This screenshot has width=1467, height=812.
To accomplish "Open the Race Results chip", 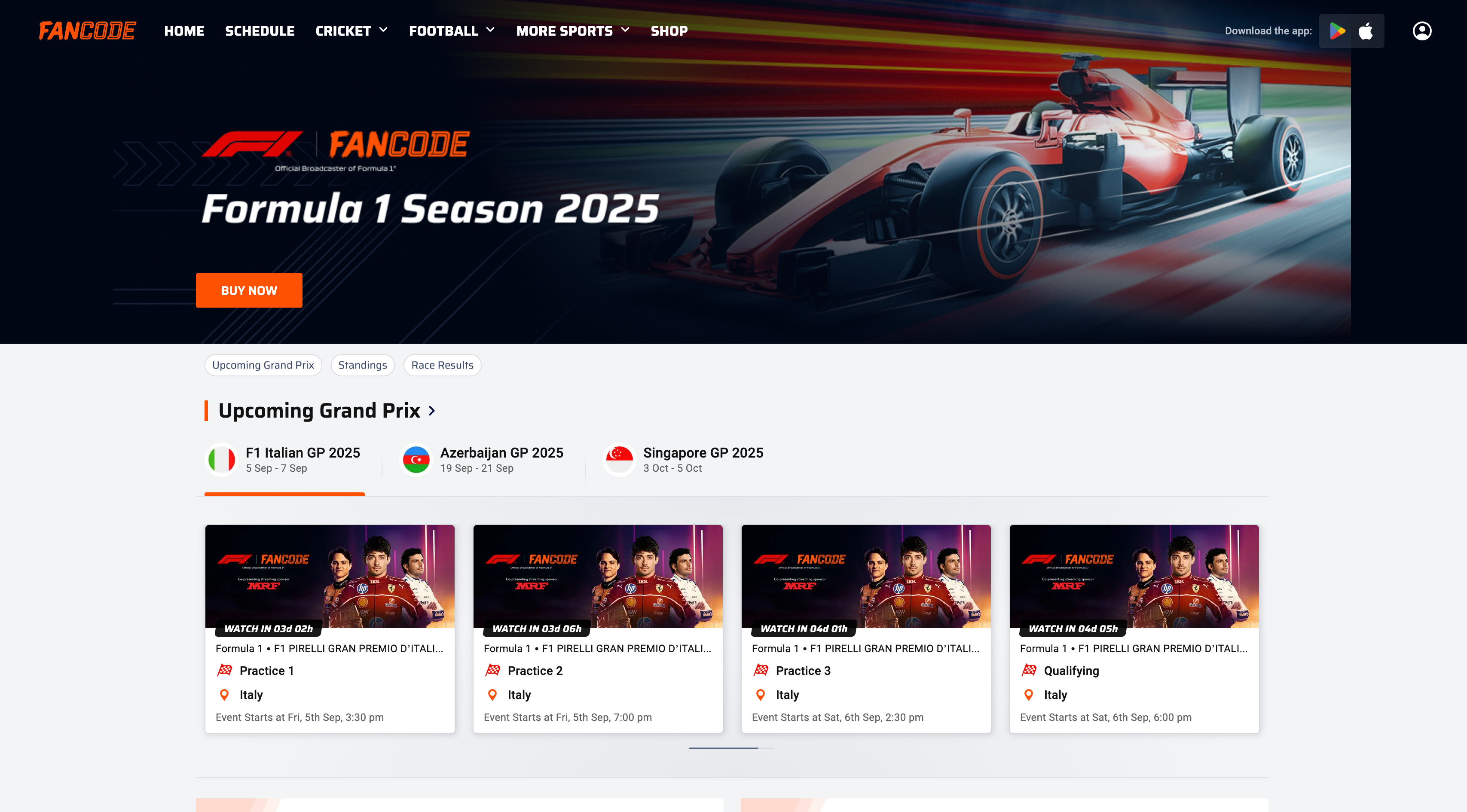I will (442, 365).
